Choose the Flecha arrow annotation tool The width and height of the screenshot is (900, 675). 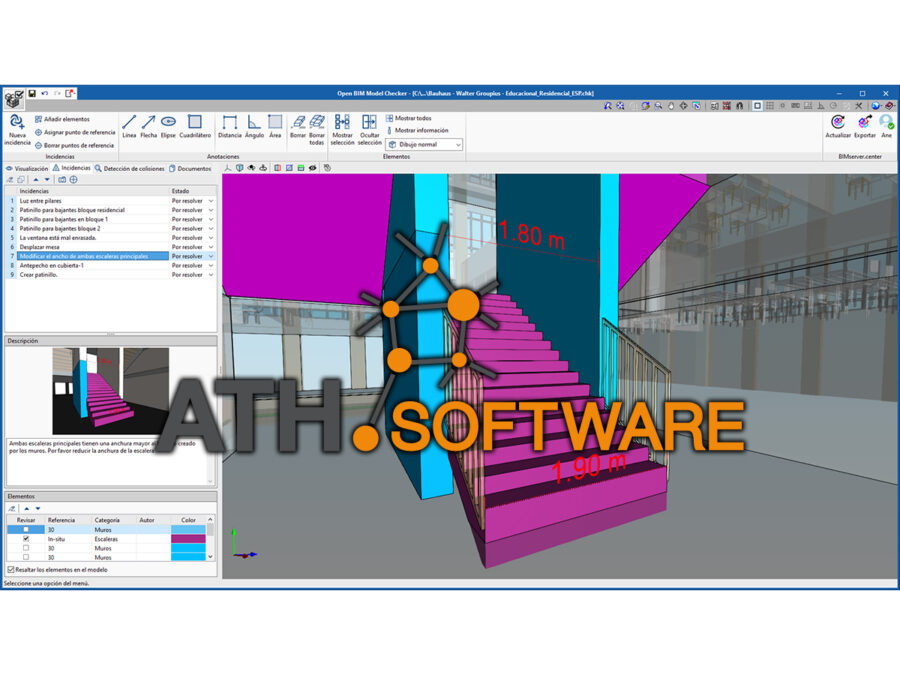pos(148,126)
